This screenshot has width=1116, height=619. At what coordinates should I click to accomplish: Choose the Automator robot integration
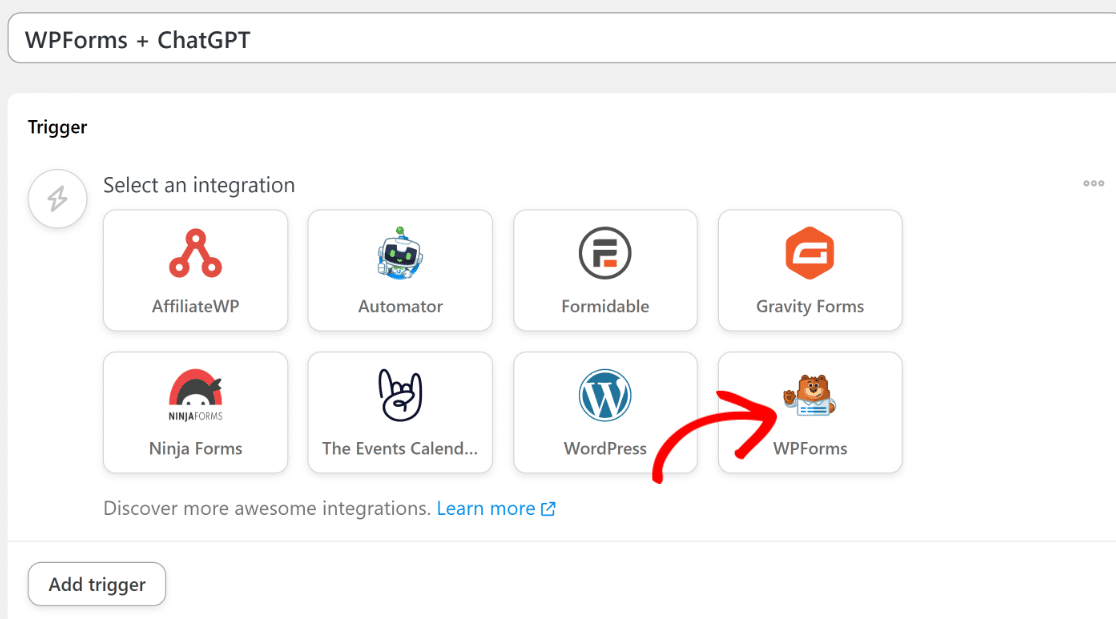click(400, 270)
